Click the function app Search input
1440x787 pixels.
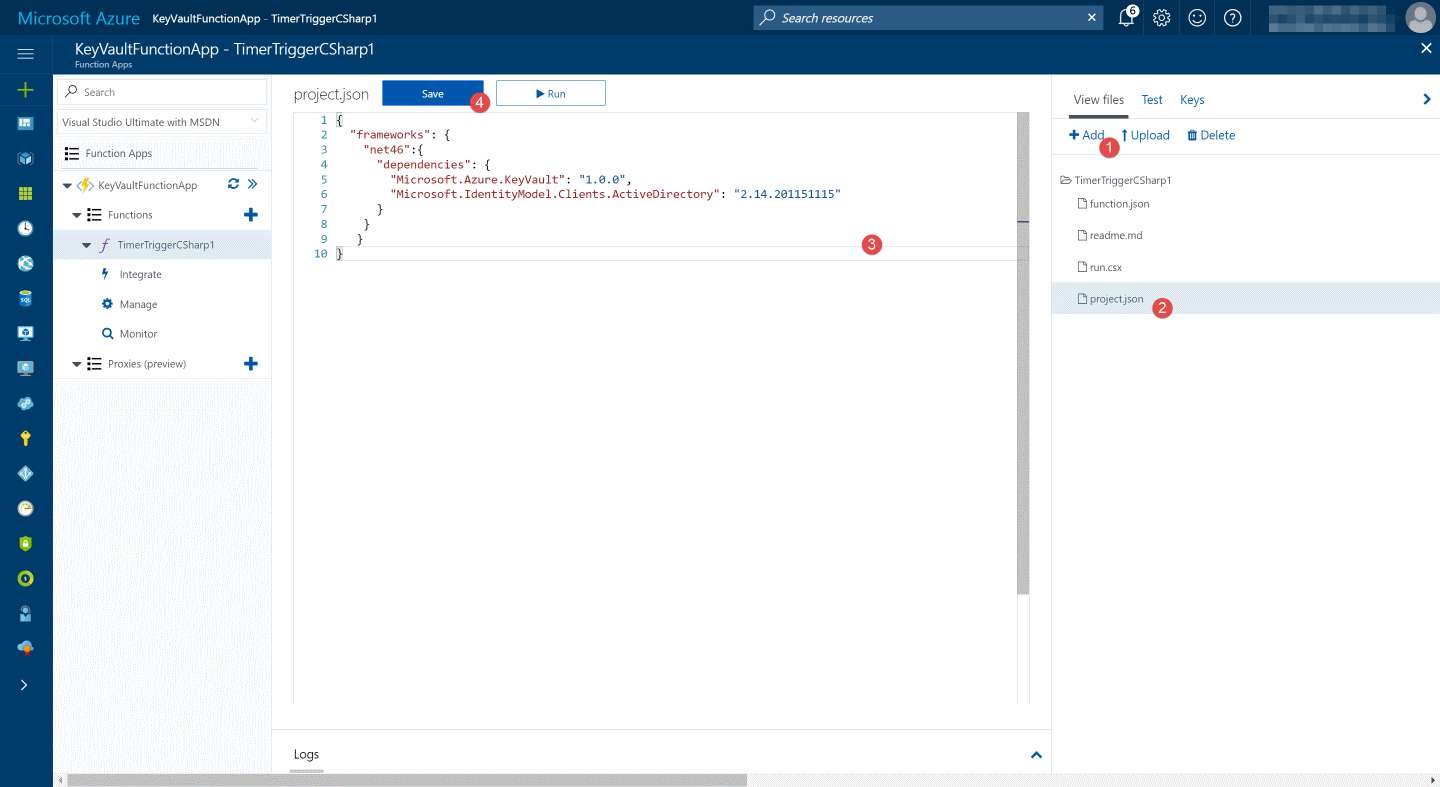click(x=162, y=92)
